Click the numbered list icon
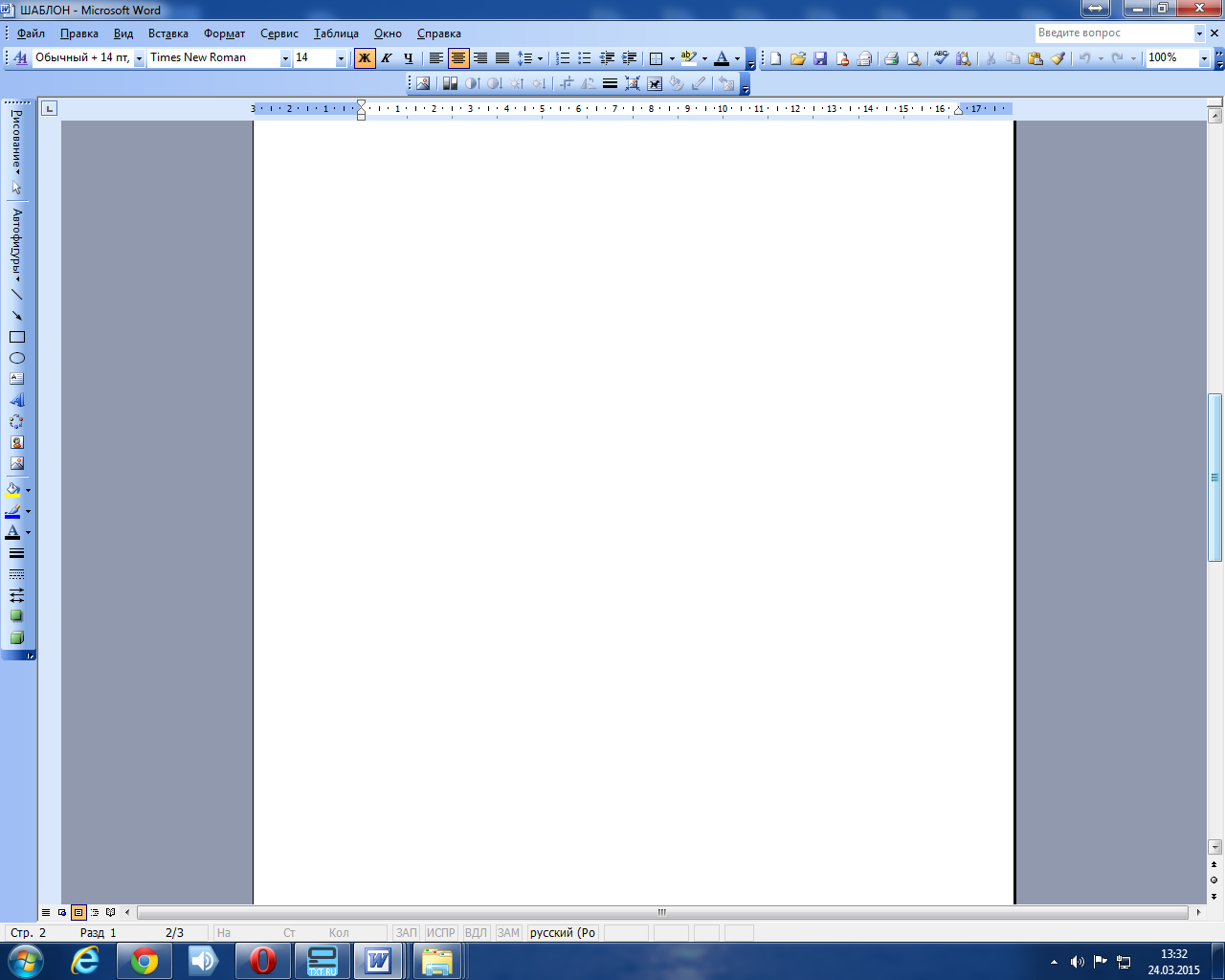This screenshot has width=1225, height=980. 563,58
